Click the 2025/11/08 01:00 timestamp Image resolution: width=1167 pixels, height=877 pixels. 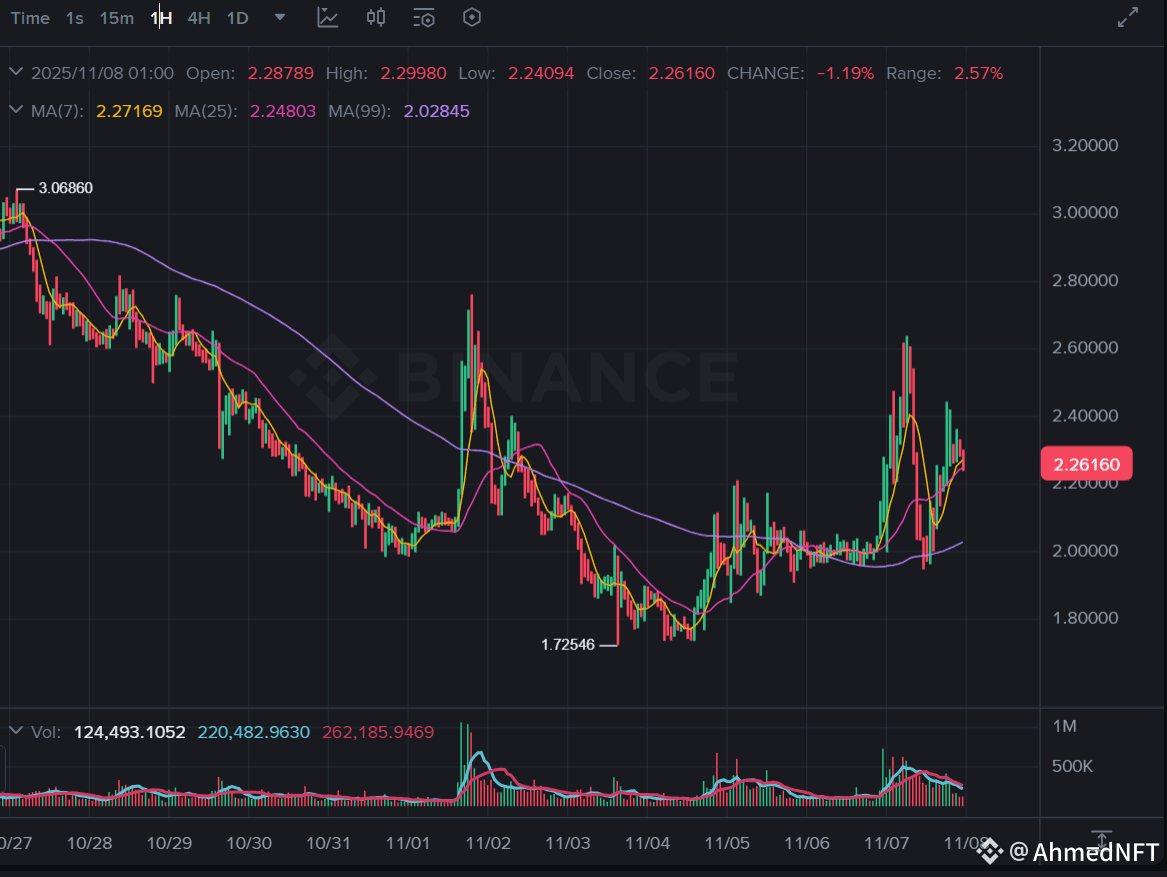pos(103,73)
